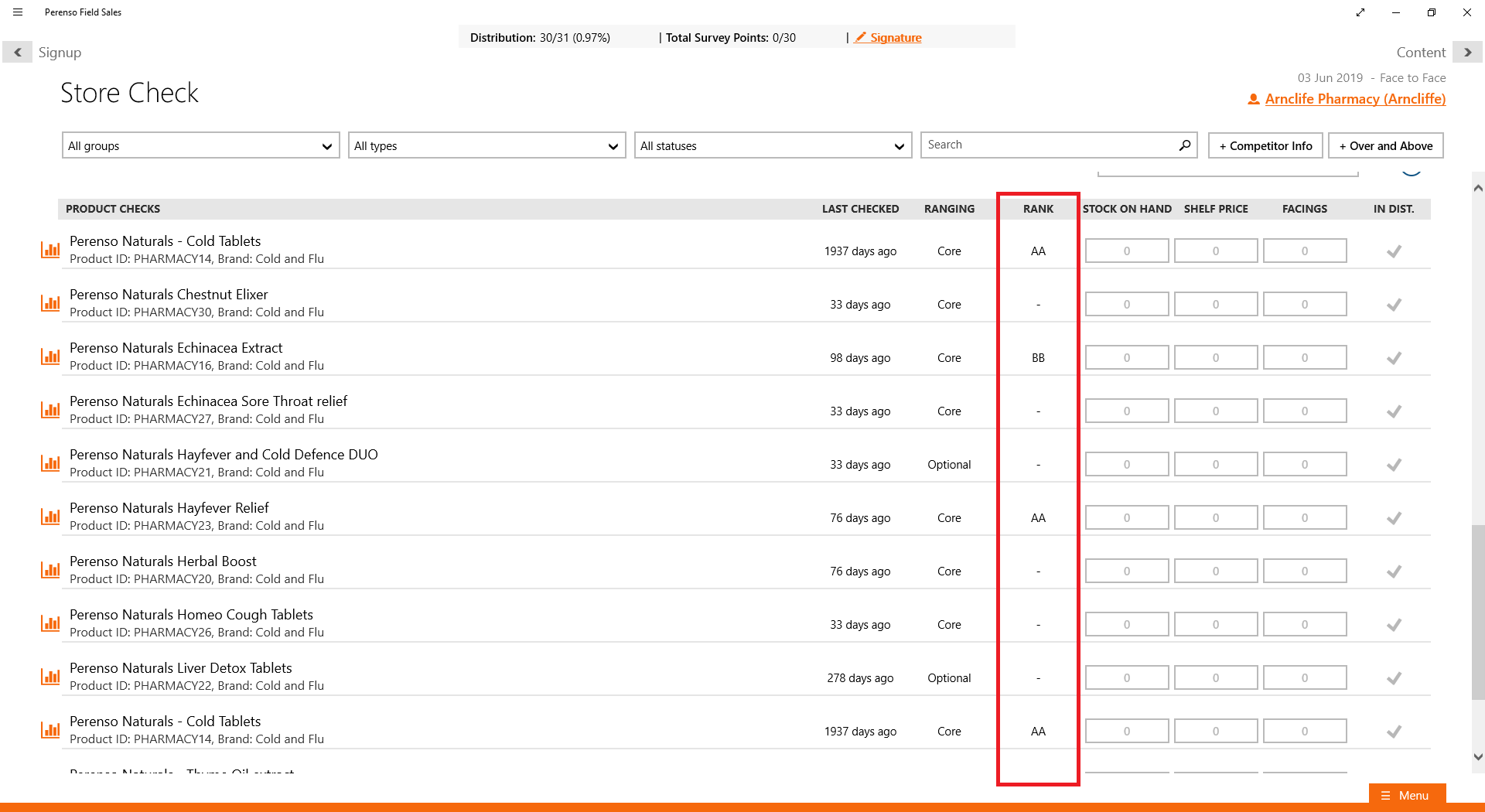Open chart for Echinacea Extract

[50, 357]
